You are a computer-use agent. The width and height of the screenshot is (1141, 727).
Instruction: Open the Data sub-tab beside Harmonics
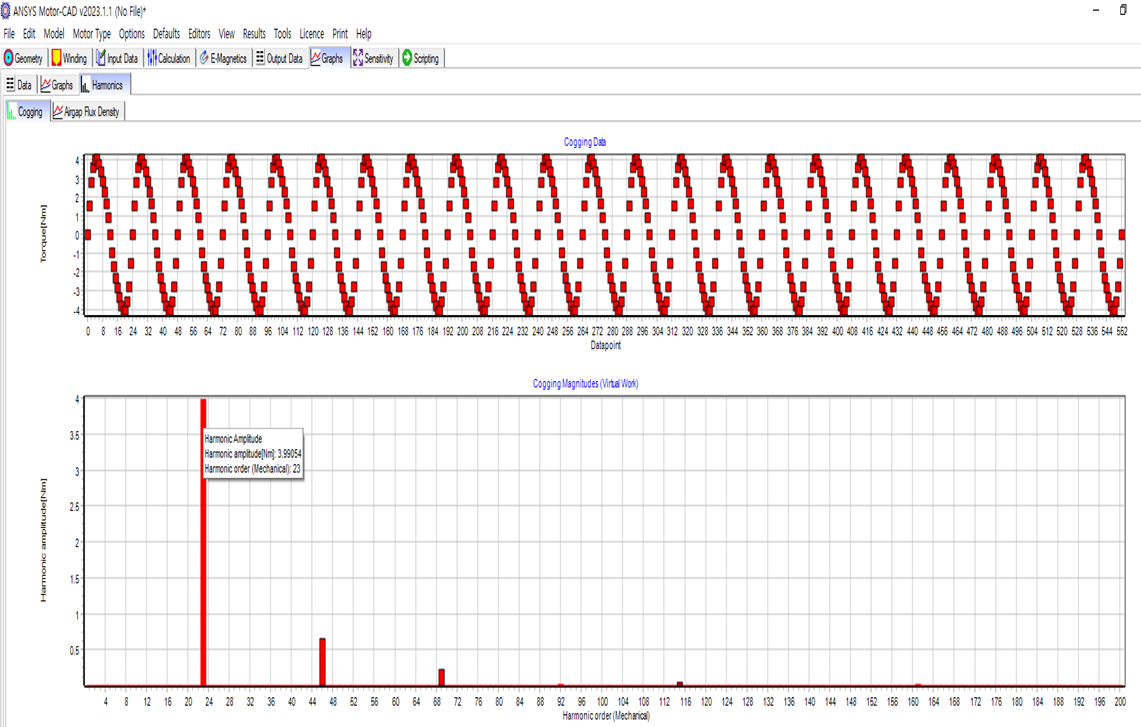pyautogui.click(x=19, y=86)
